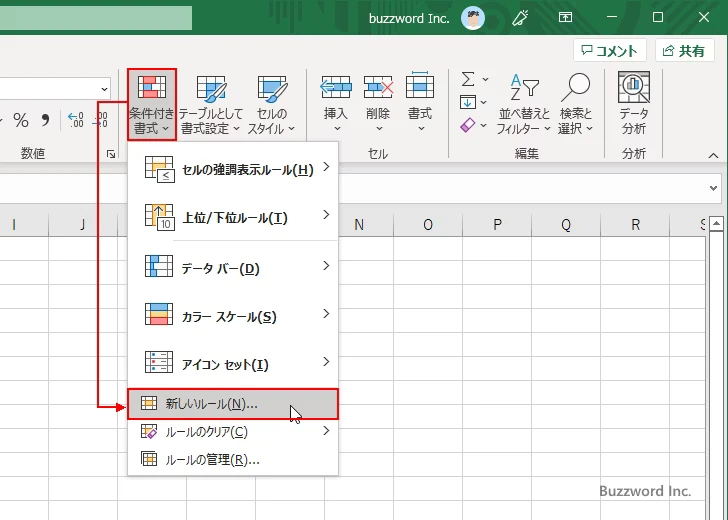Apply comma style format
This screenshot has height=520, width=728.
click(45, 120)
